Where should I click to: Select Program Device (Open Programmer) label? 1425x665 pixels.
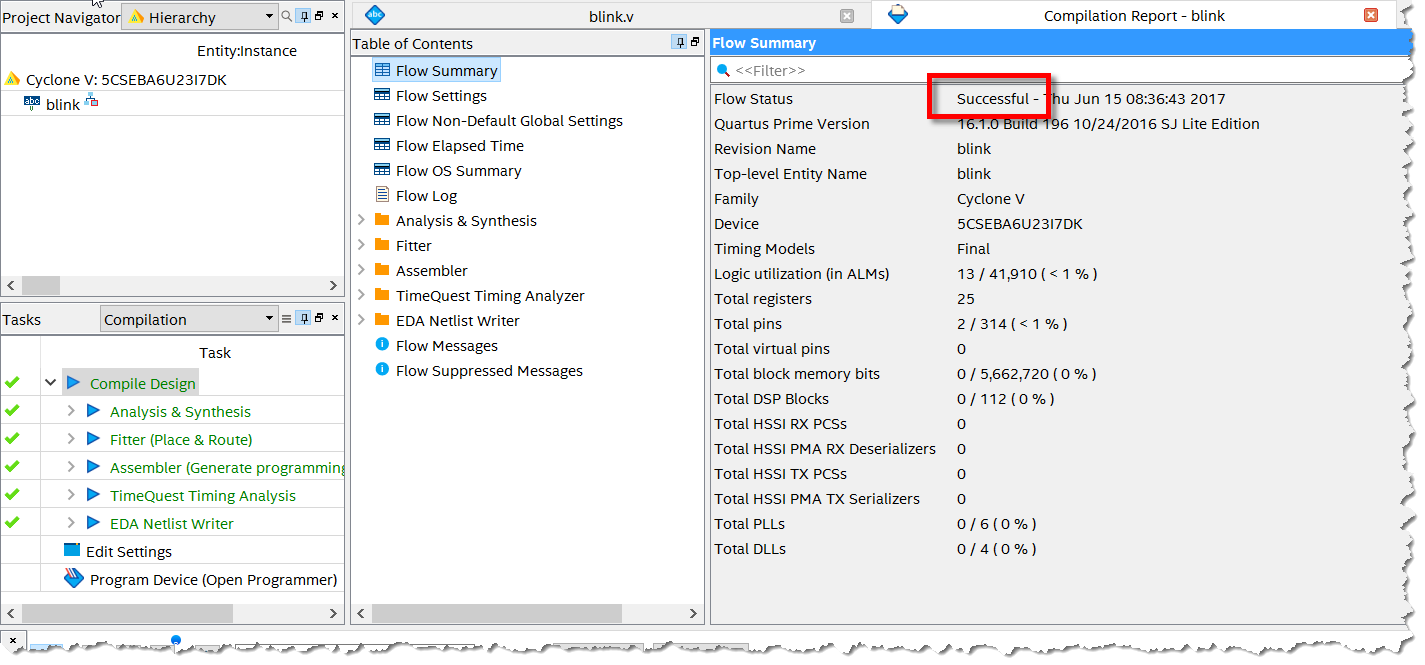point(213,580)
